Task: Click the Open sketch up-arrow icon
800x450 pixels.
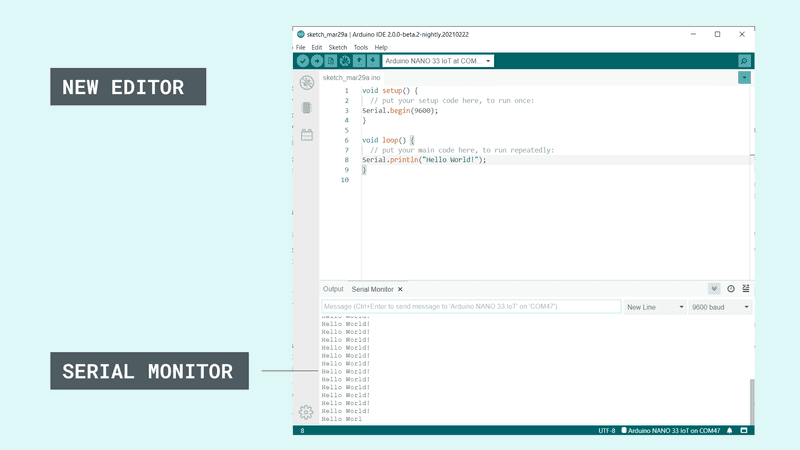Action: pyautogui.click(x=359, y=61)
